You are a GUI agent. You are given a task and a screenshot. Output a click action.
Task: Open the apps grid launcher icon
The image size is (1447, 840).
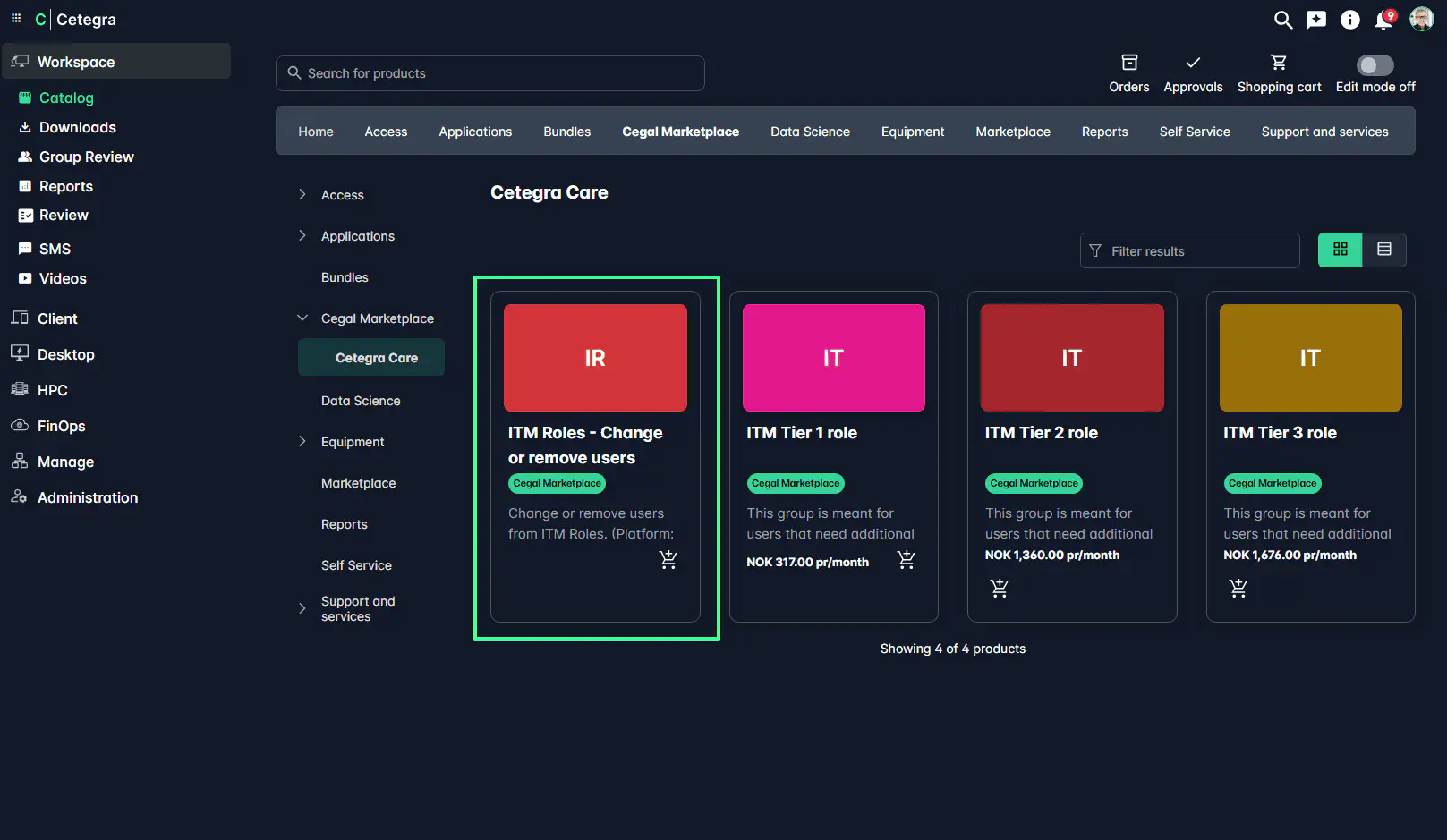click(x=16, y=19)
